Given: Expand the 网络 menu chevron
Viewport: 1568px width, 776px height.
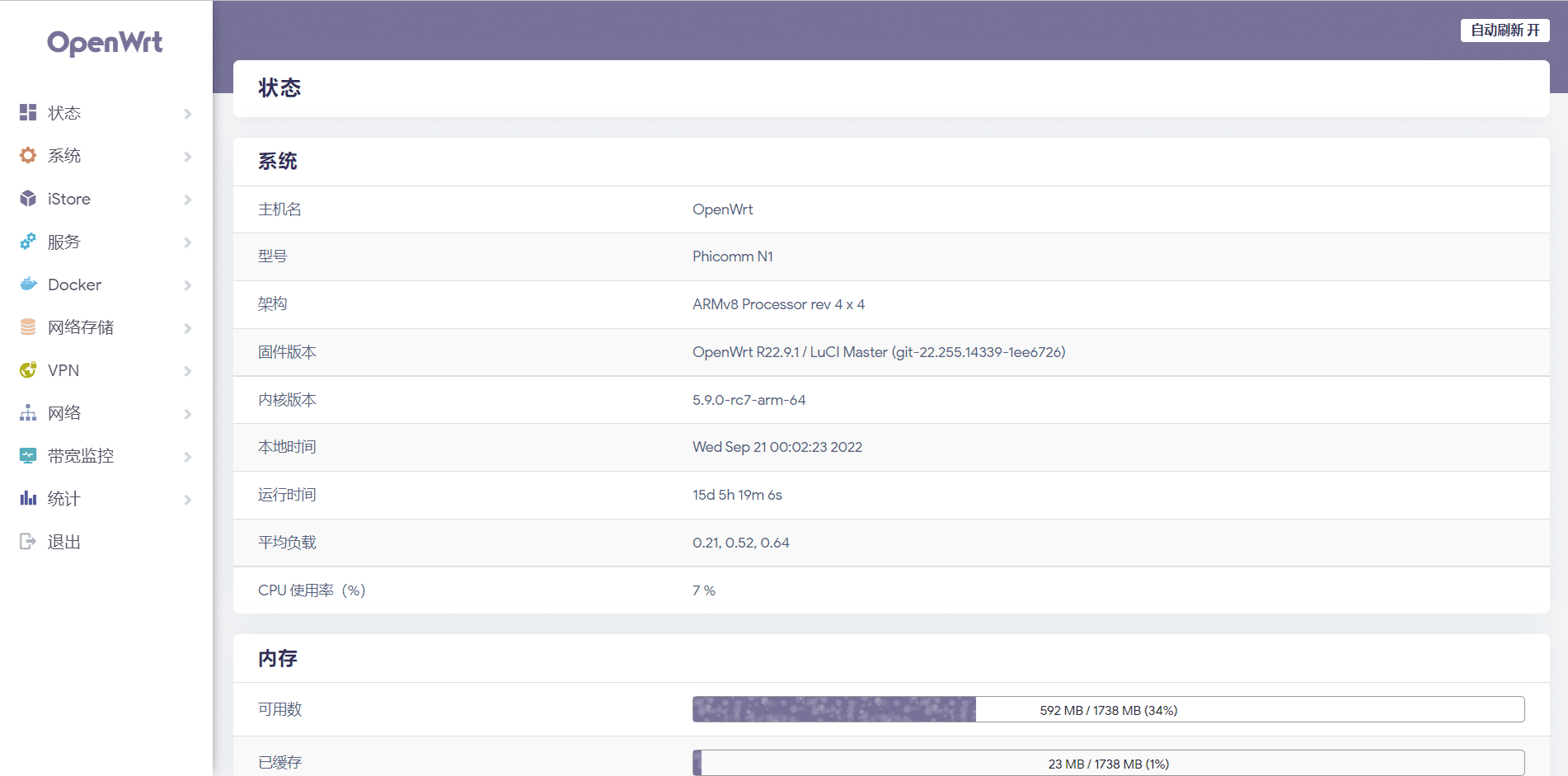Looking at the screenshot, I should (x=188, y=414).
